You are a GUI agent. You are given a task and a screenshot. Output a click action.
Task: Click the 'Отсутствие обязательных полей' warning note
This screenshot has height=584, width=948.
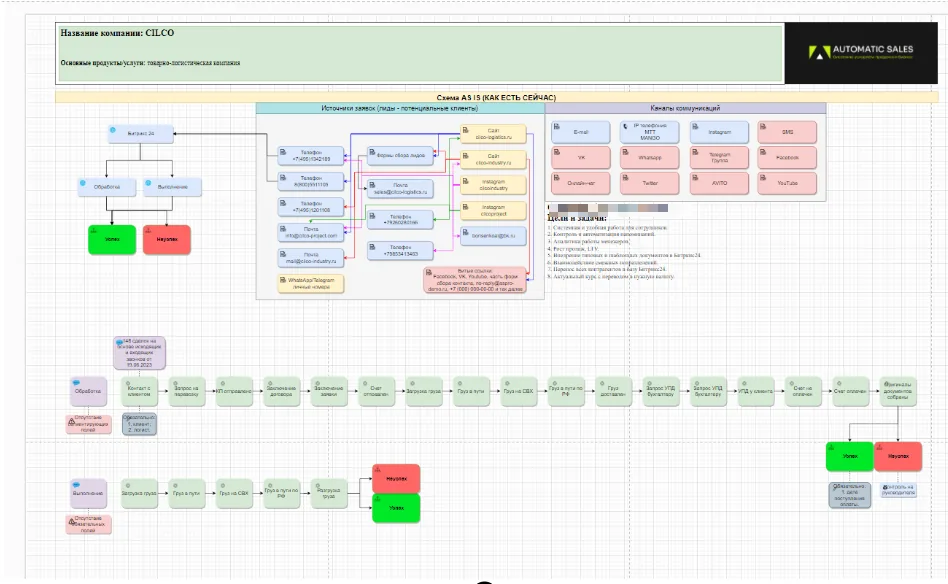pyautogui.click(x=88, y=524)
